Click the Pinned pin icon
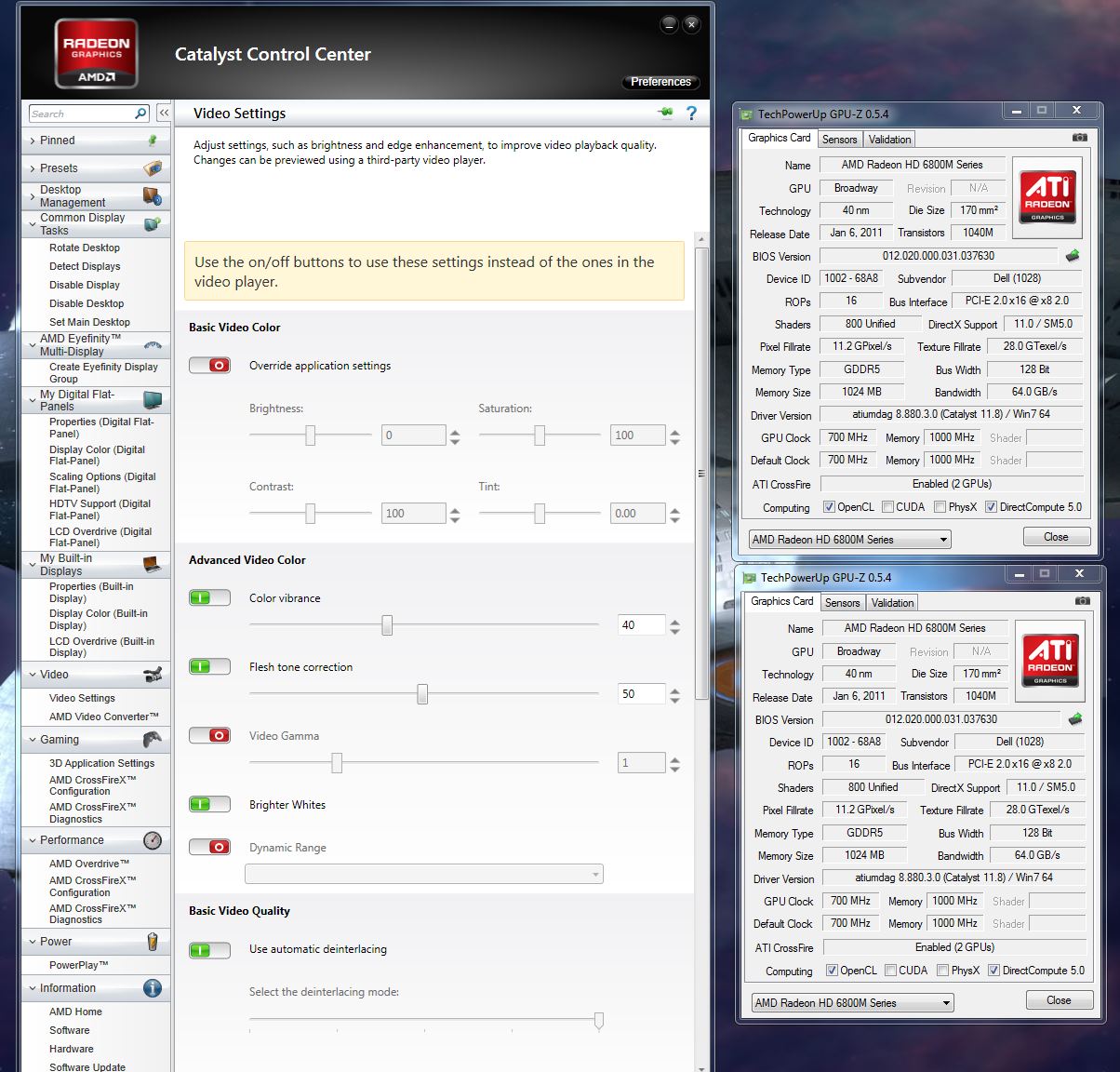This screenshot has height=1072, width=1120. click(153, 141)
